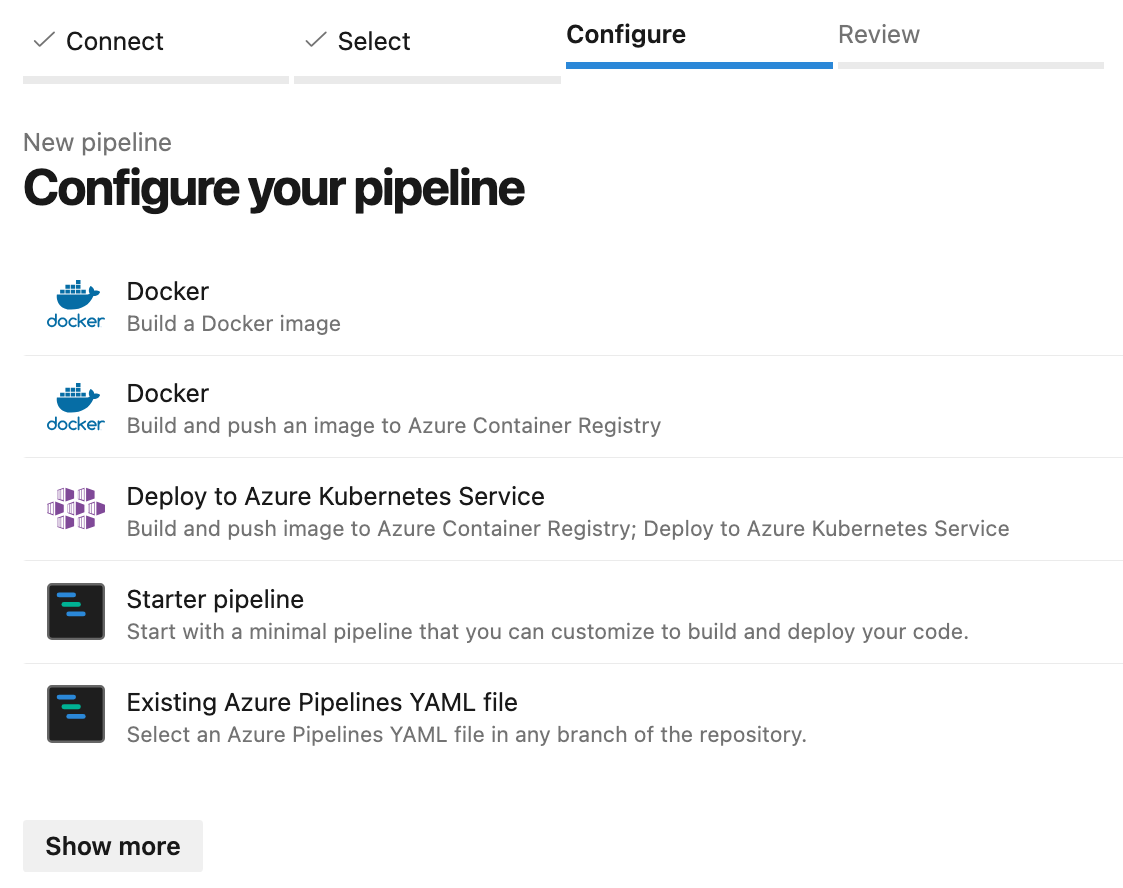Click 'Start with a minimal pipeline' description
1123x888 pixels.
click(x=548, y=632)
